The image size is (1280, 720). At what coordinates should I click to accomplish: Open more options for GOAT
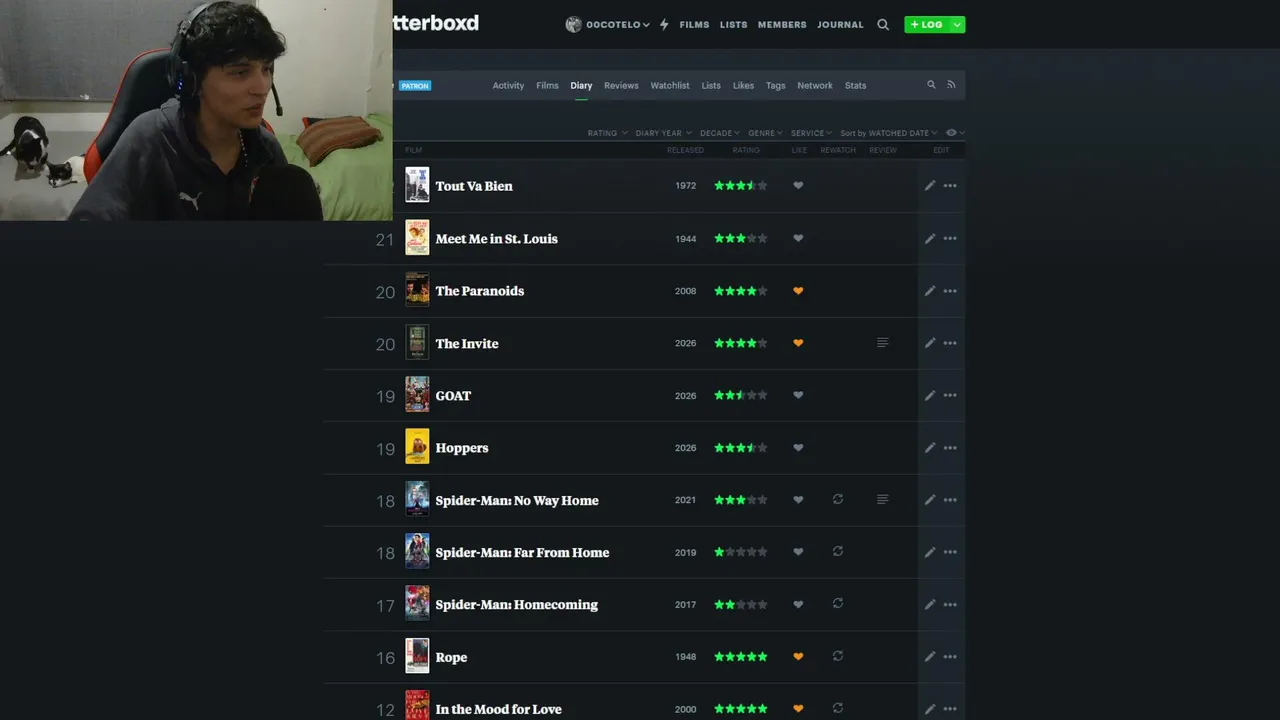950,395
